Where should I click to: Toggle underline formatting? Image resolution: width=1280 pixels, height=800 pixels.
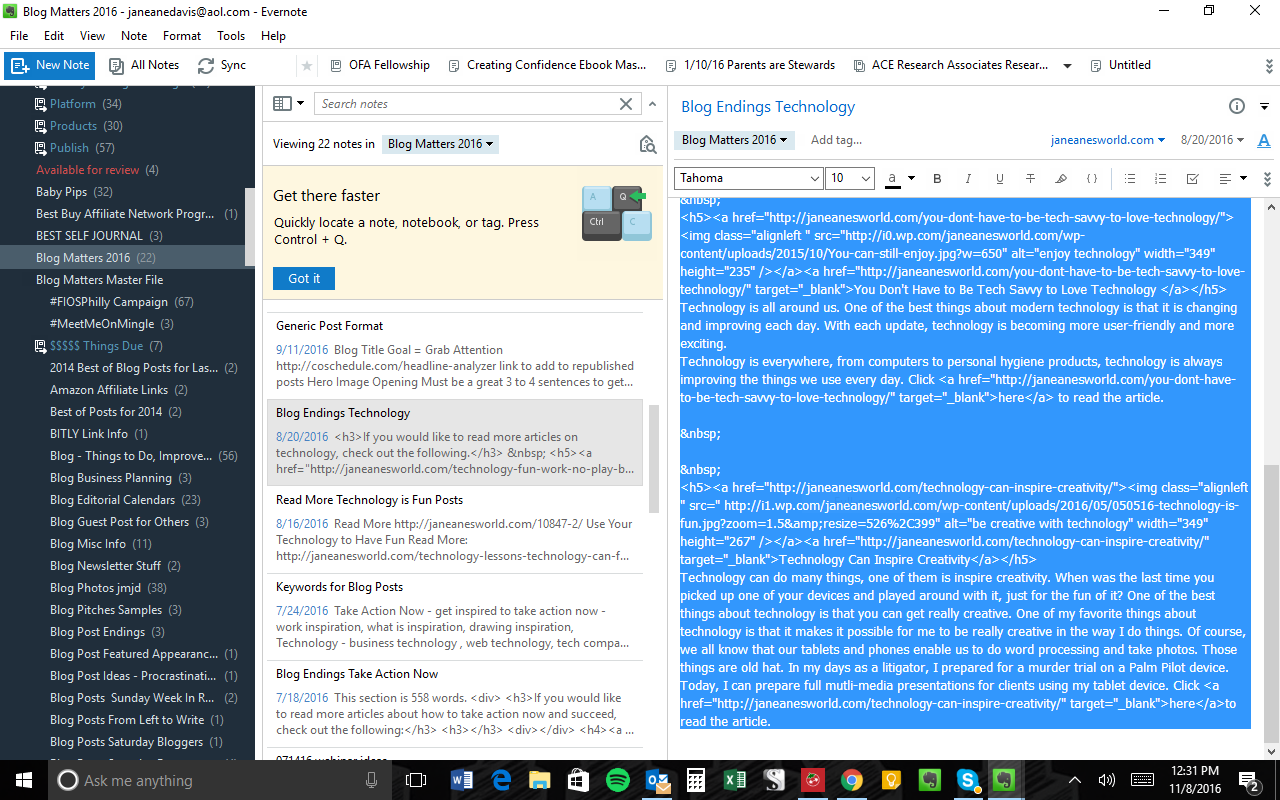click(x=999, y=179)
